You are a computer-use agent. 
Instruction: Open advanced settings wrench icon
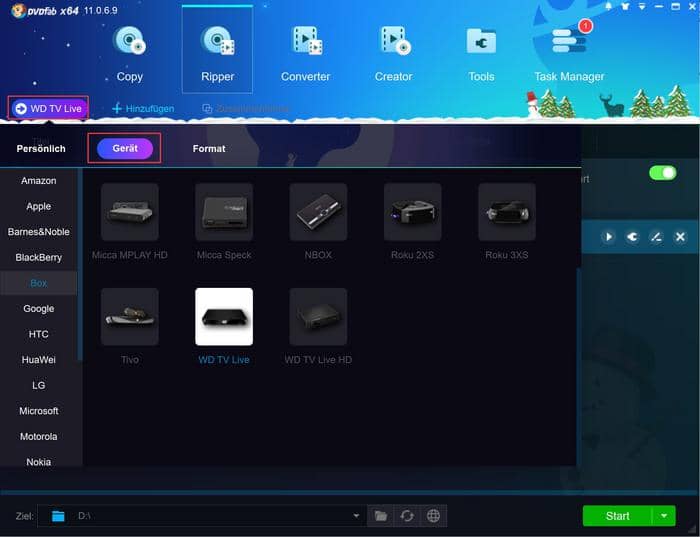[632, 237]
